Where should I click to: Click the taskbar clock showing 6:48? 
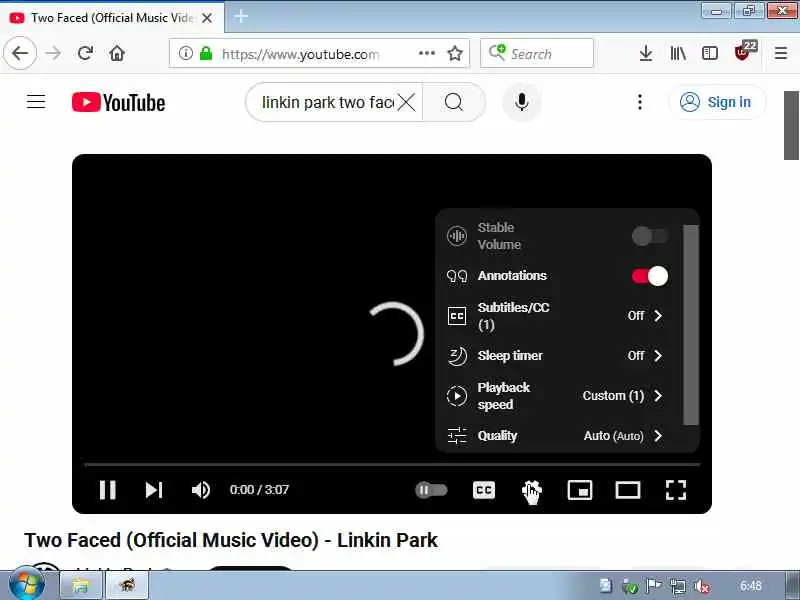(x=751, y=586)
